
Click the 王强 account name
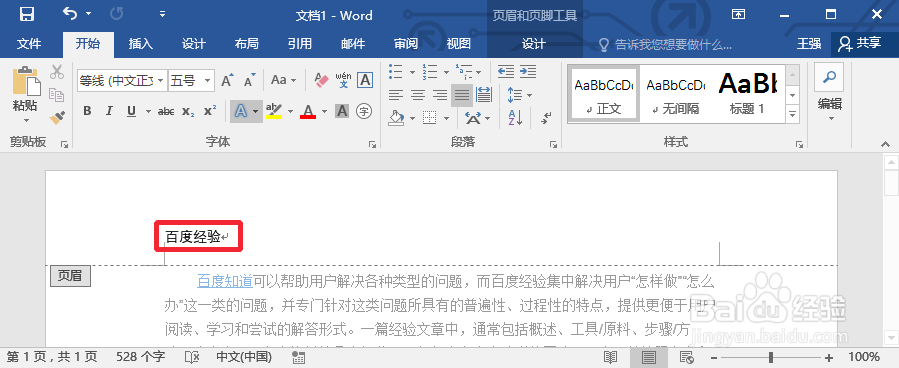808,44
